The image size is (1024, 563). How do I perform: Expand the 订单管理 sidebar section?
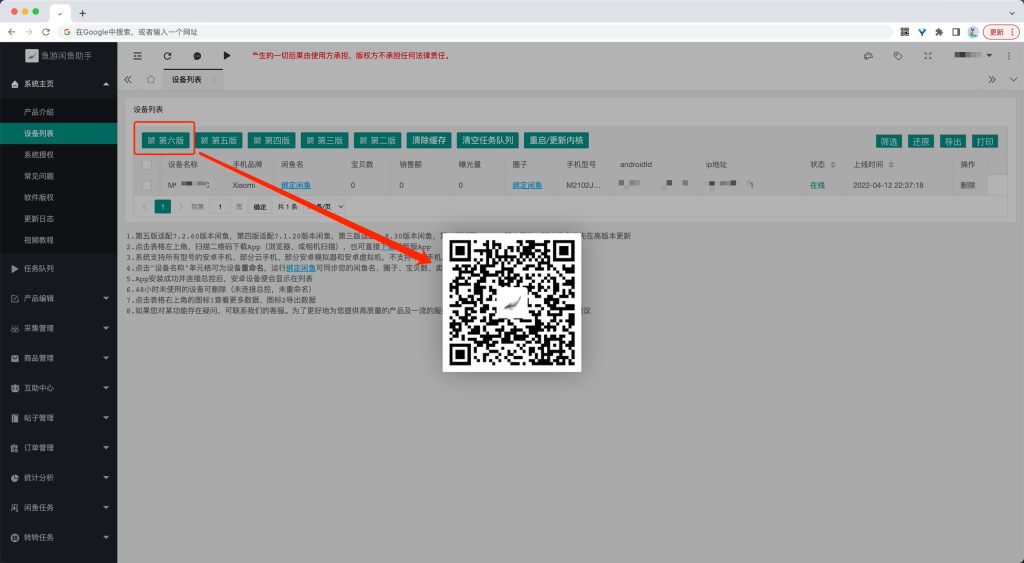click(58, 447)
